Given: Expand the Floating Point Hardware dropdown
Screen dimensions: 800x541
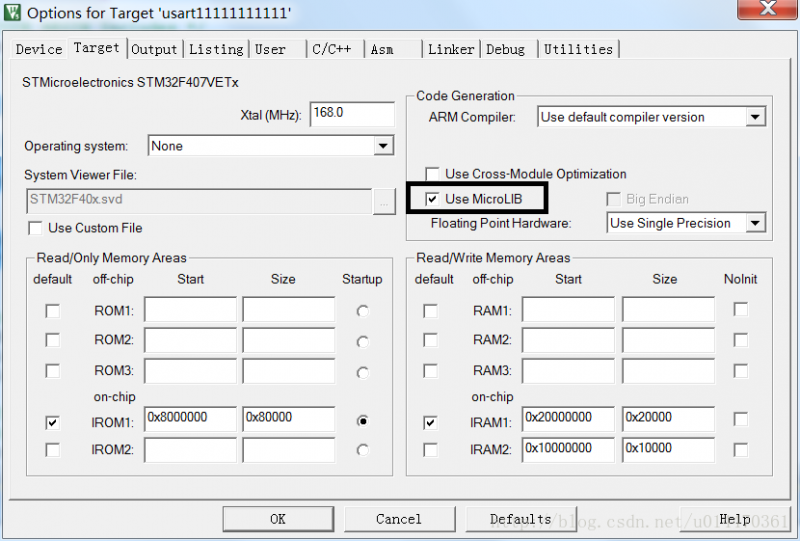Looking at the screenshot, I should click(755, 223).
